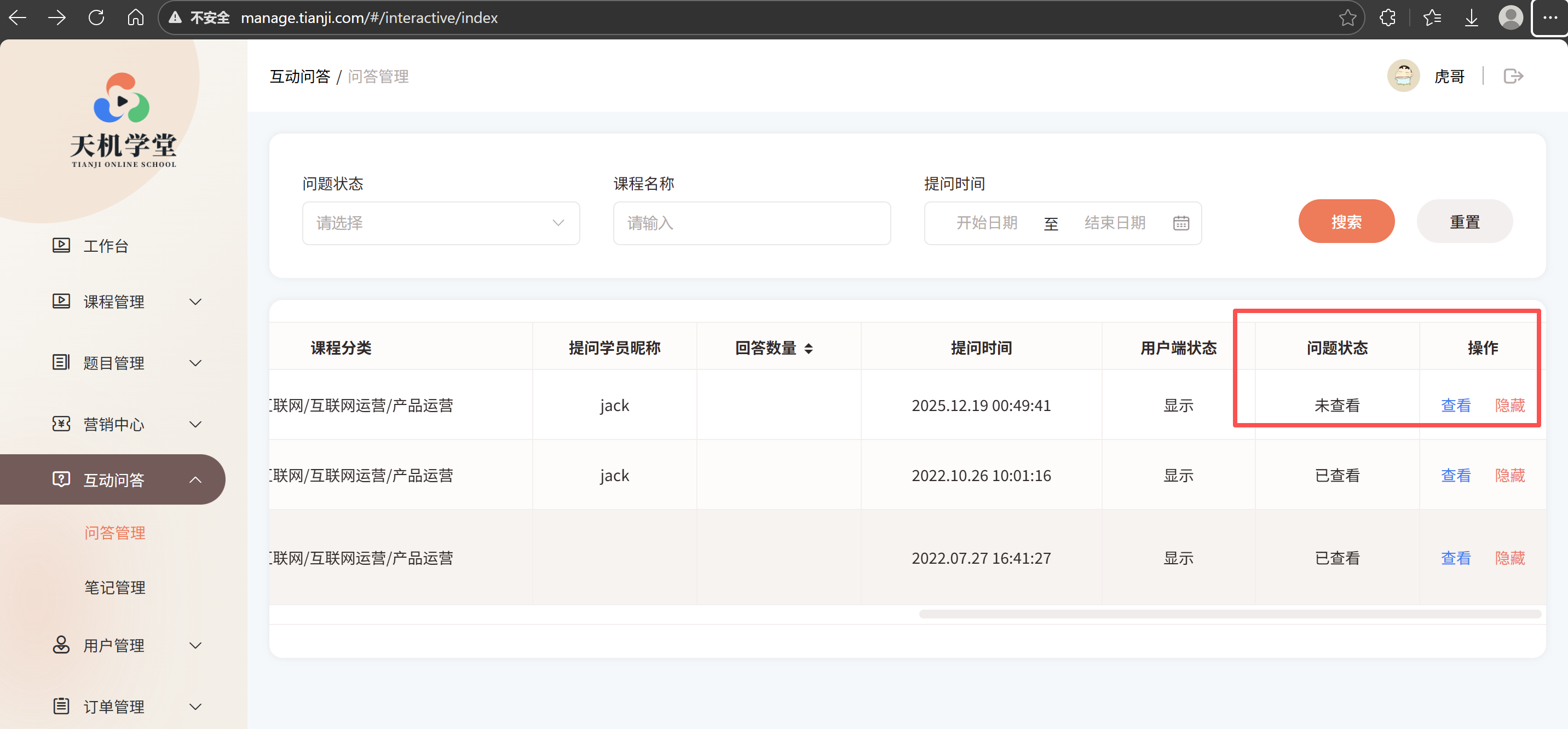Open the browser extensions puzzle icon

coord(1387,18)
